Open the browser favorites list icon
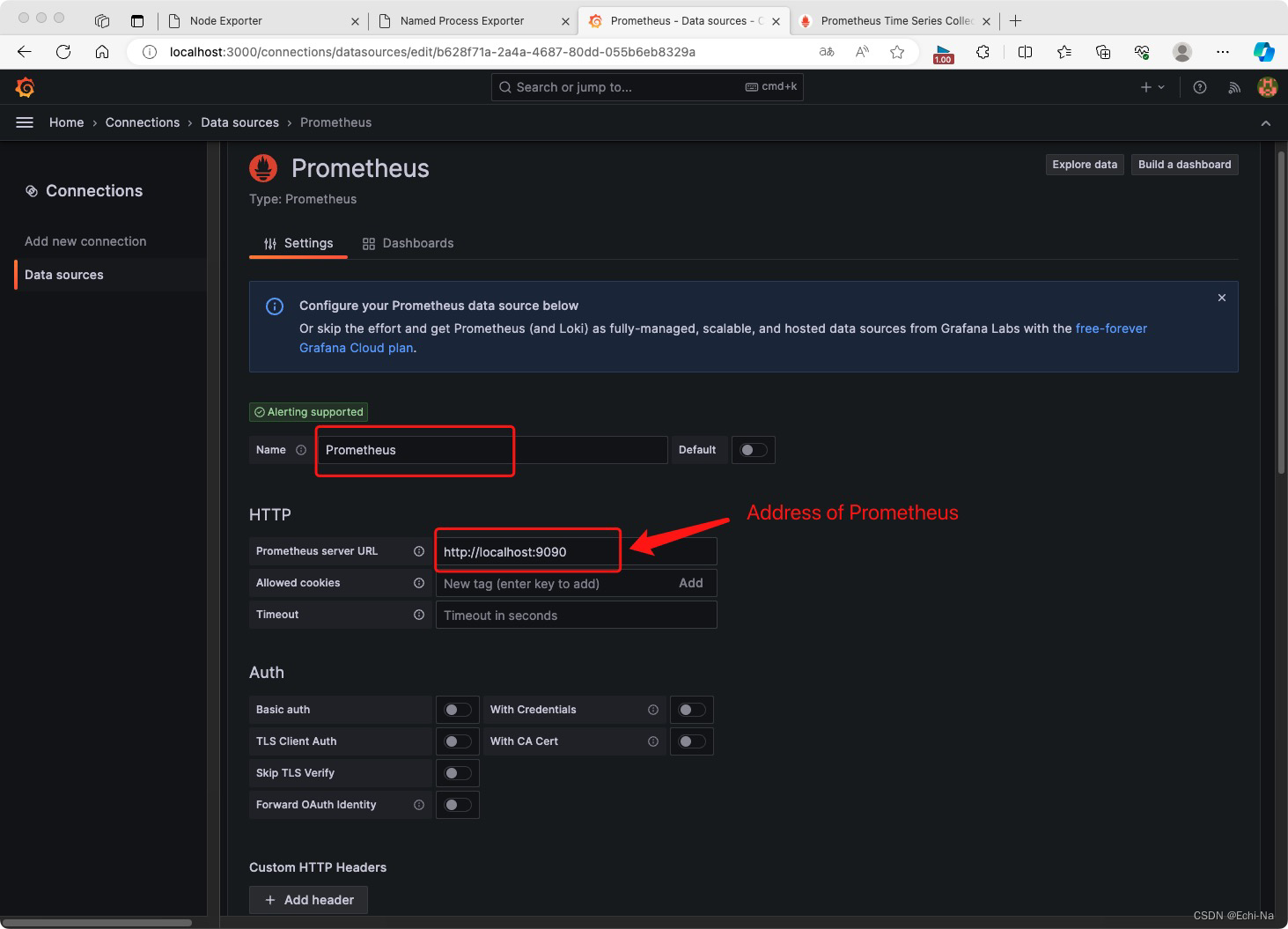This screenshot has height=929, width=1288. click(1064, 52)
